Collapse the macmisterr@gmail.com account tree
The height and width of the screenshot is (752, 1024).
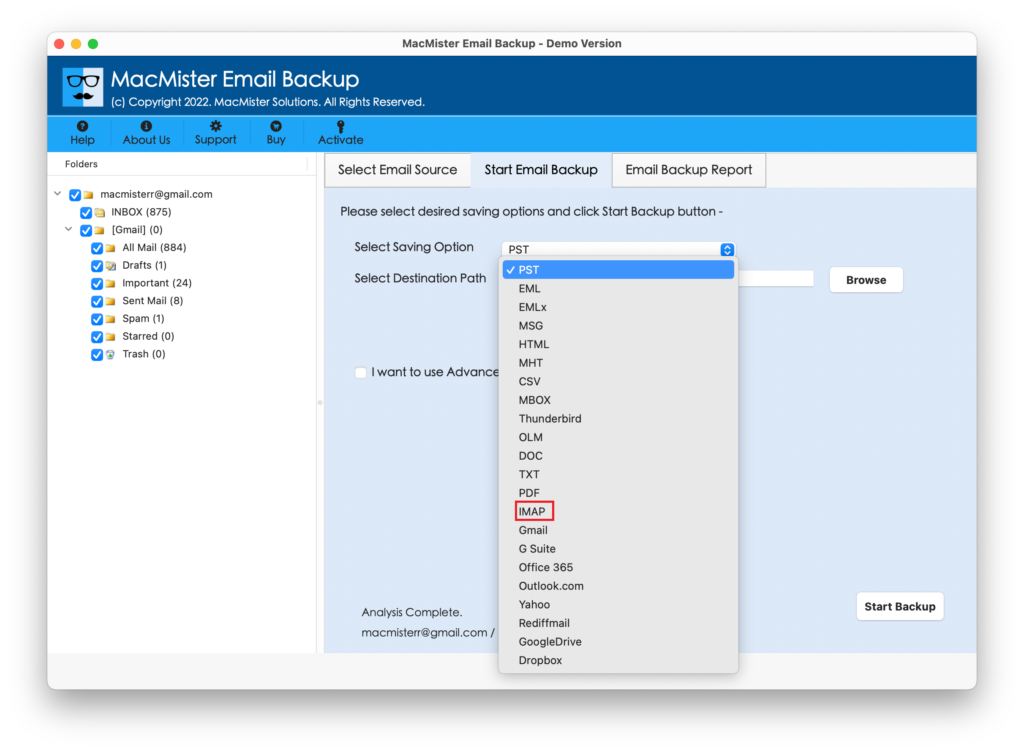[x=58, y=194]
